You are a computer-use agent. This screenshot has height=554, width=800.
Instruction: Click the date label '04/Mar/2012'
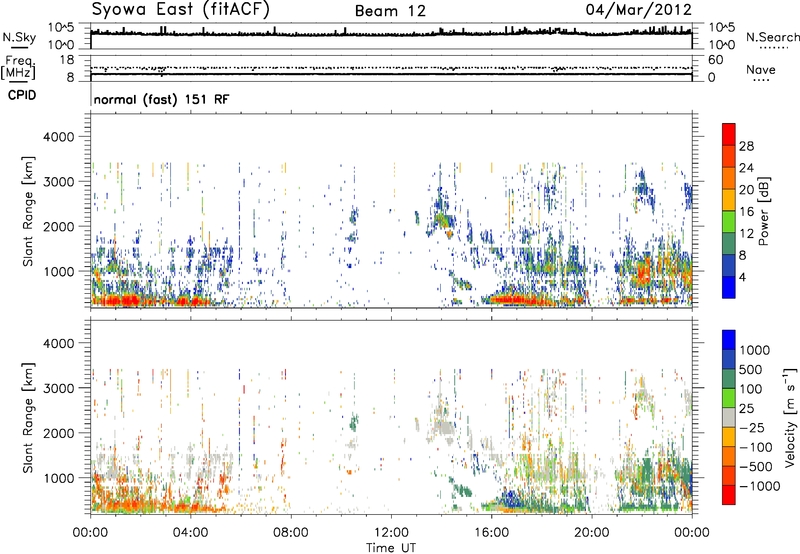639,10
